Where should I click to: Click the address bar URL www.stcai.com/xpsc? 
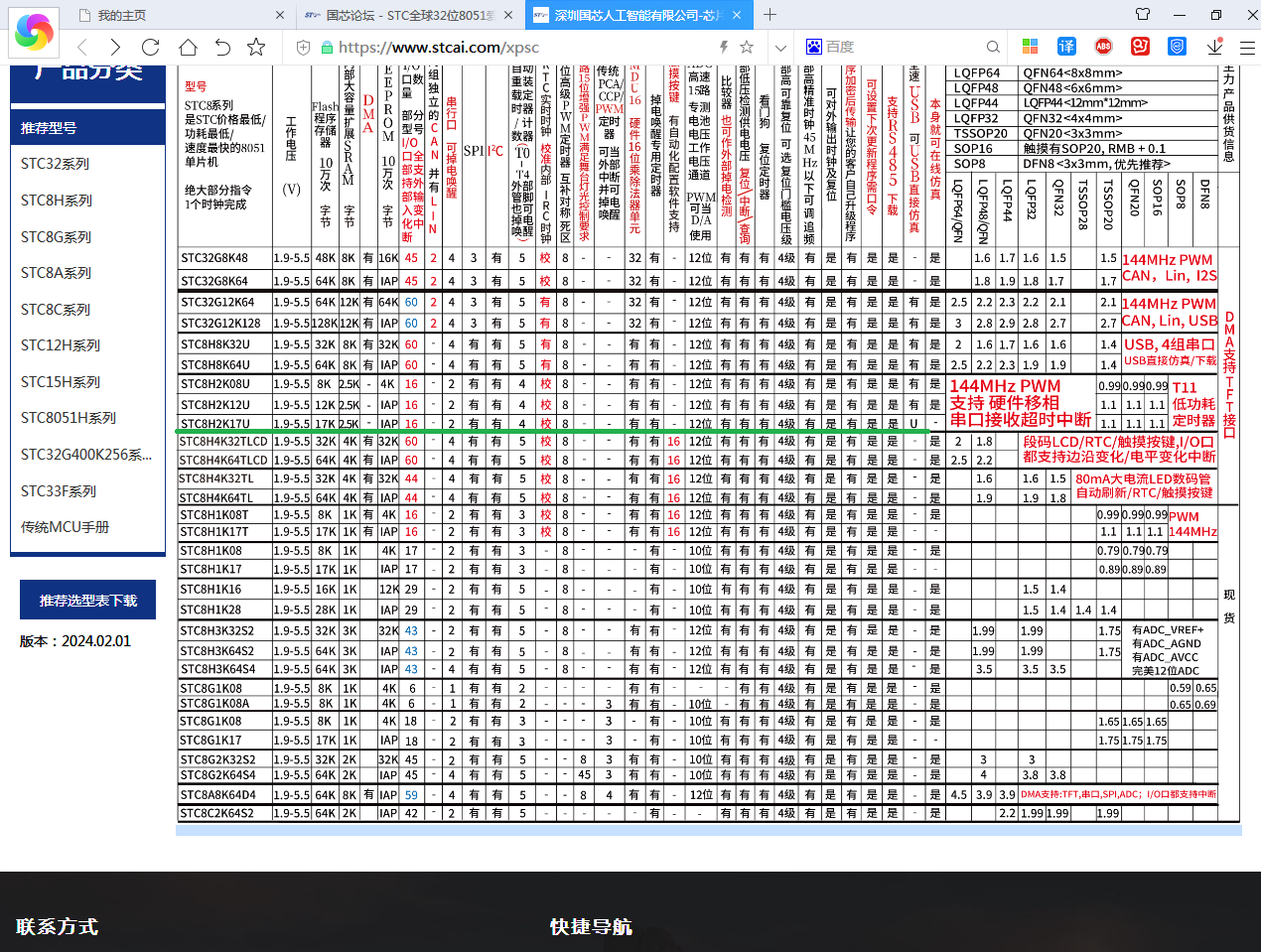point(439,47)
